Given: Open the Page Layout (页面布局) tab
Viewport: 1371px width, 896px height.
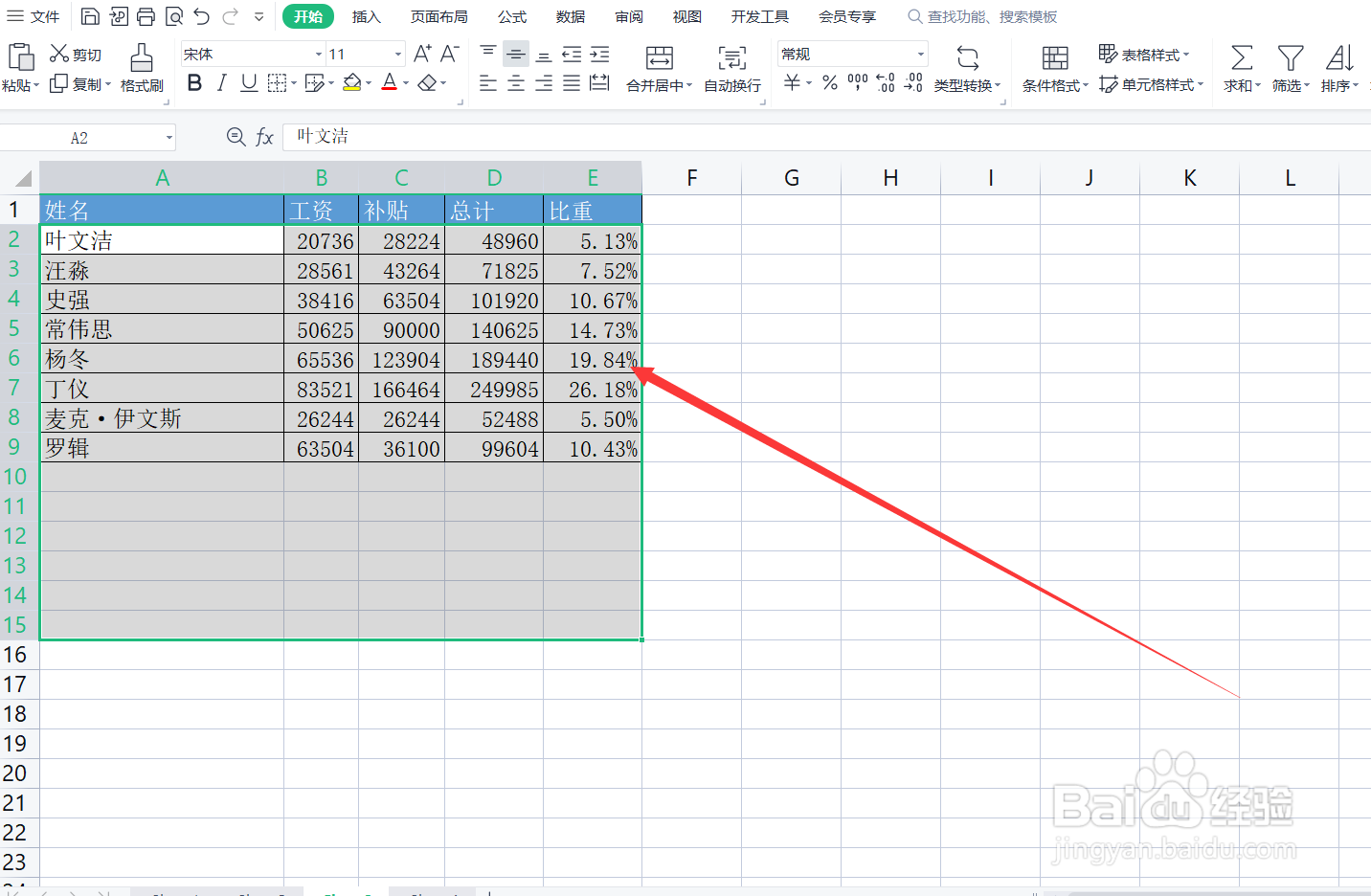Looking at the screenshot, I should [439, 16].
